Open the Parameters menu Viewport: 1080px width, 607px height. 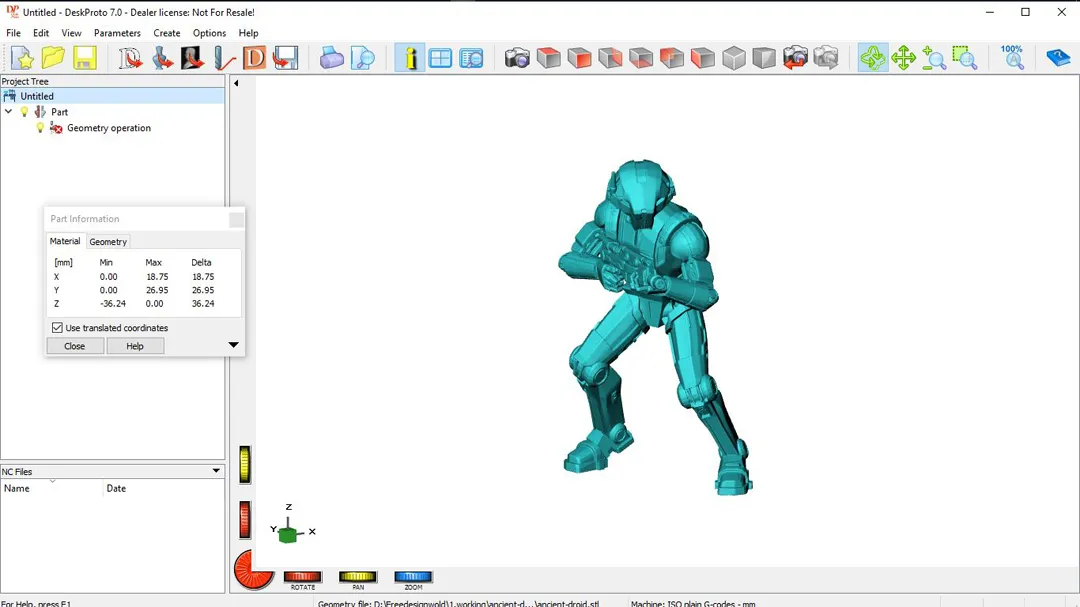[x=117, y=33]
